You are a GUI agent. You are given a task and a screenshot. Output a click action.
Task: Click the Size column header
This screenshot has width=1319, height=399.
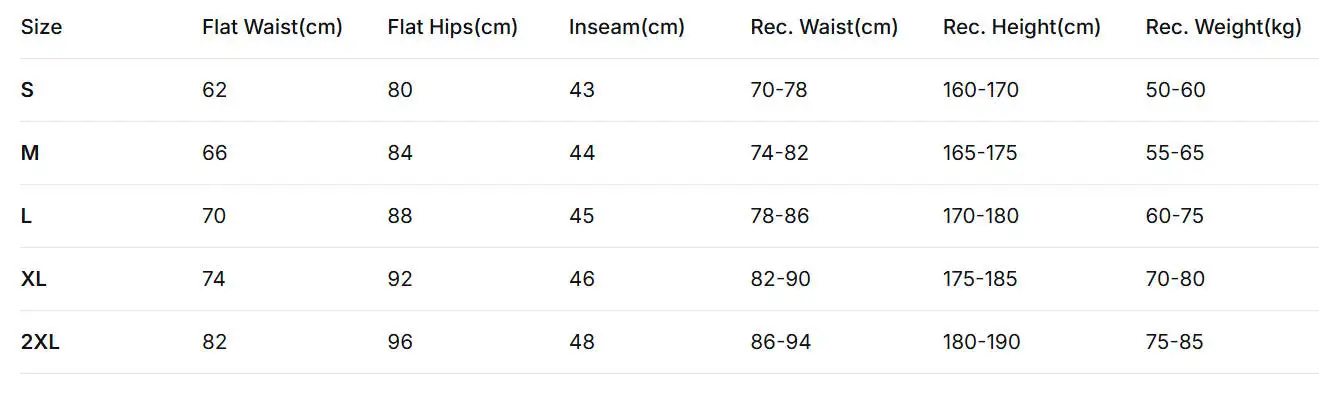coord(41,28)
